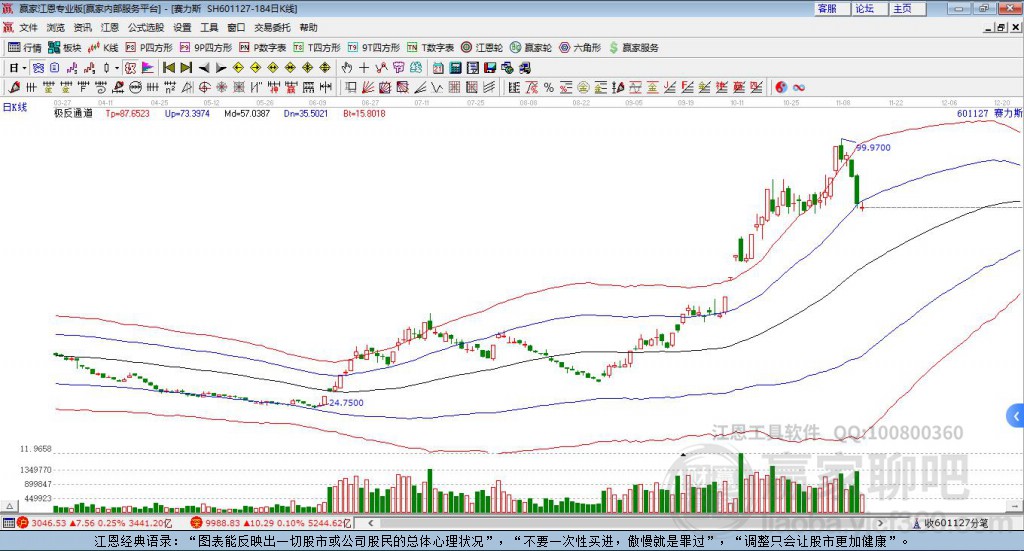Open the 9T四方形 tool
The height and width of the screenshot is (551, 1024).
pos(374,48)
